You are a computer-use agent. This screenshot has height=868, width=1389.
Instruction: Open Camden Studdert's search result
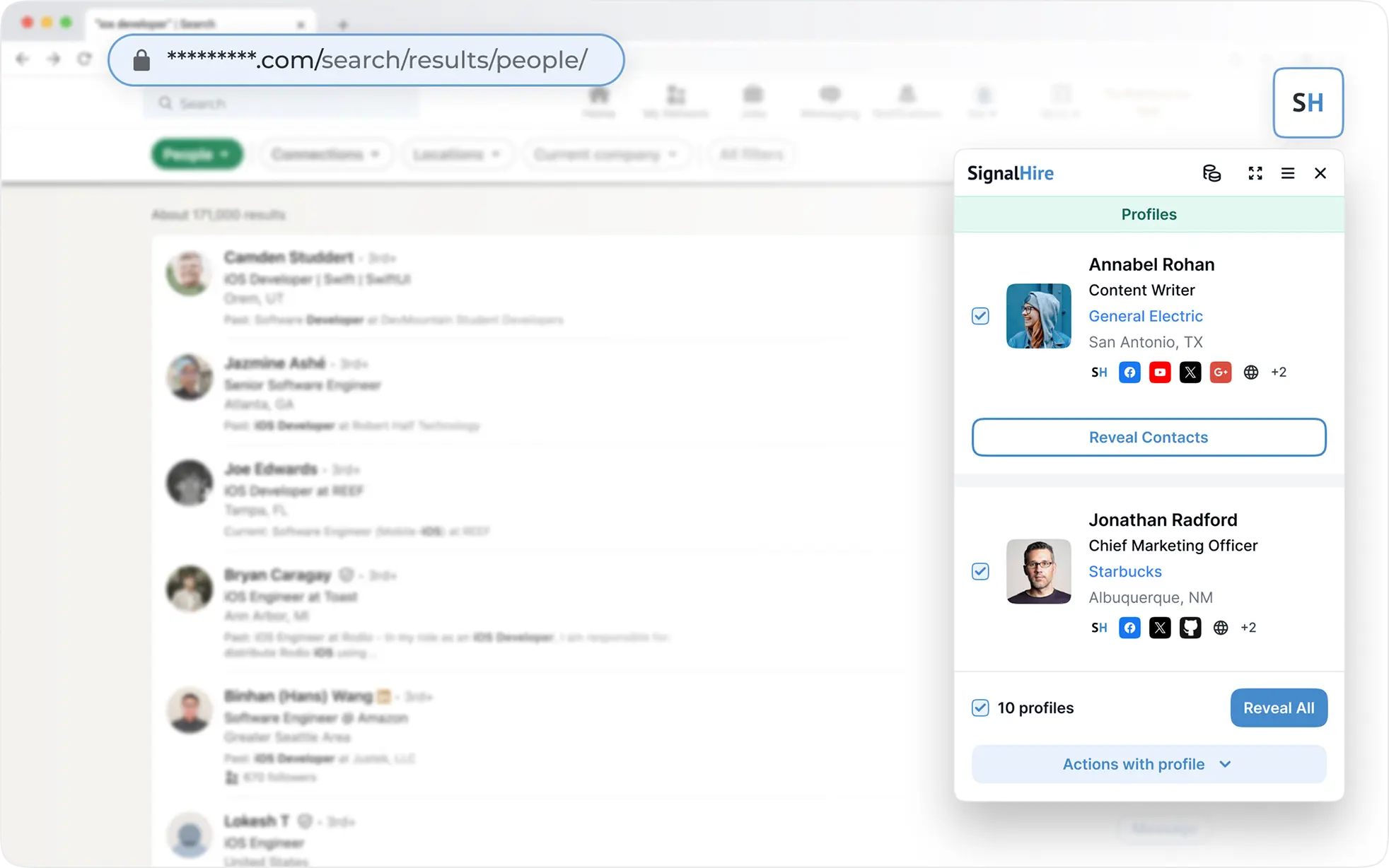(x=289, y=257)
